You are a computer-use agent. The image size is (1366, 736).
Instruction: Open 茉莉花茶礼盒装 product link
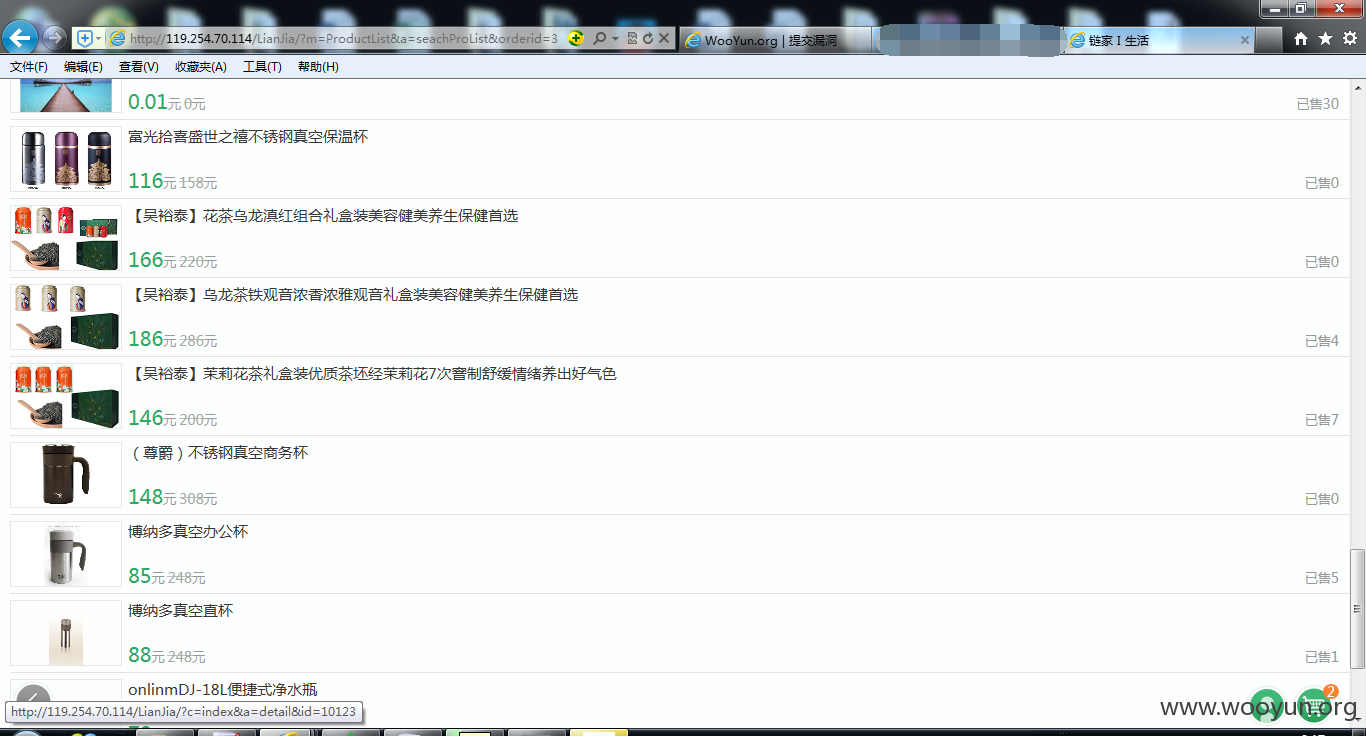(x=372, y=373)
